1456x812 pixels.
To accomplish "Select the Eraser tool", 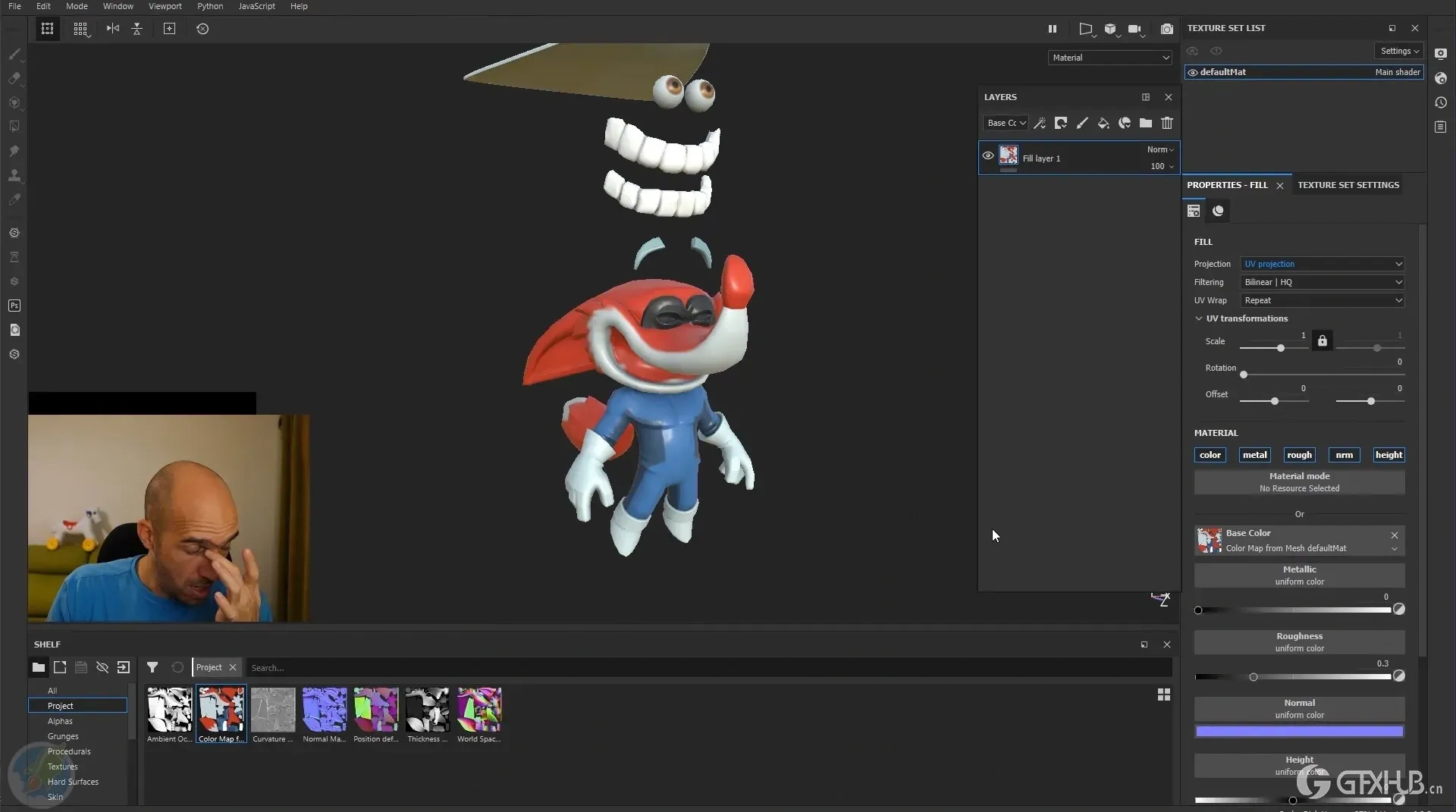I will tap(14, 78).
